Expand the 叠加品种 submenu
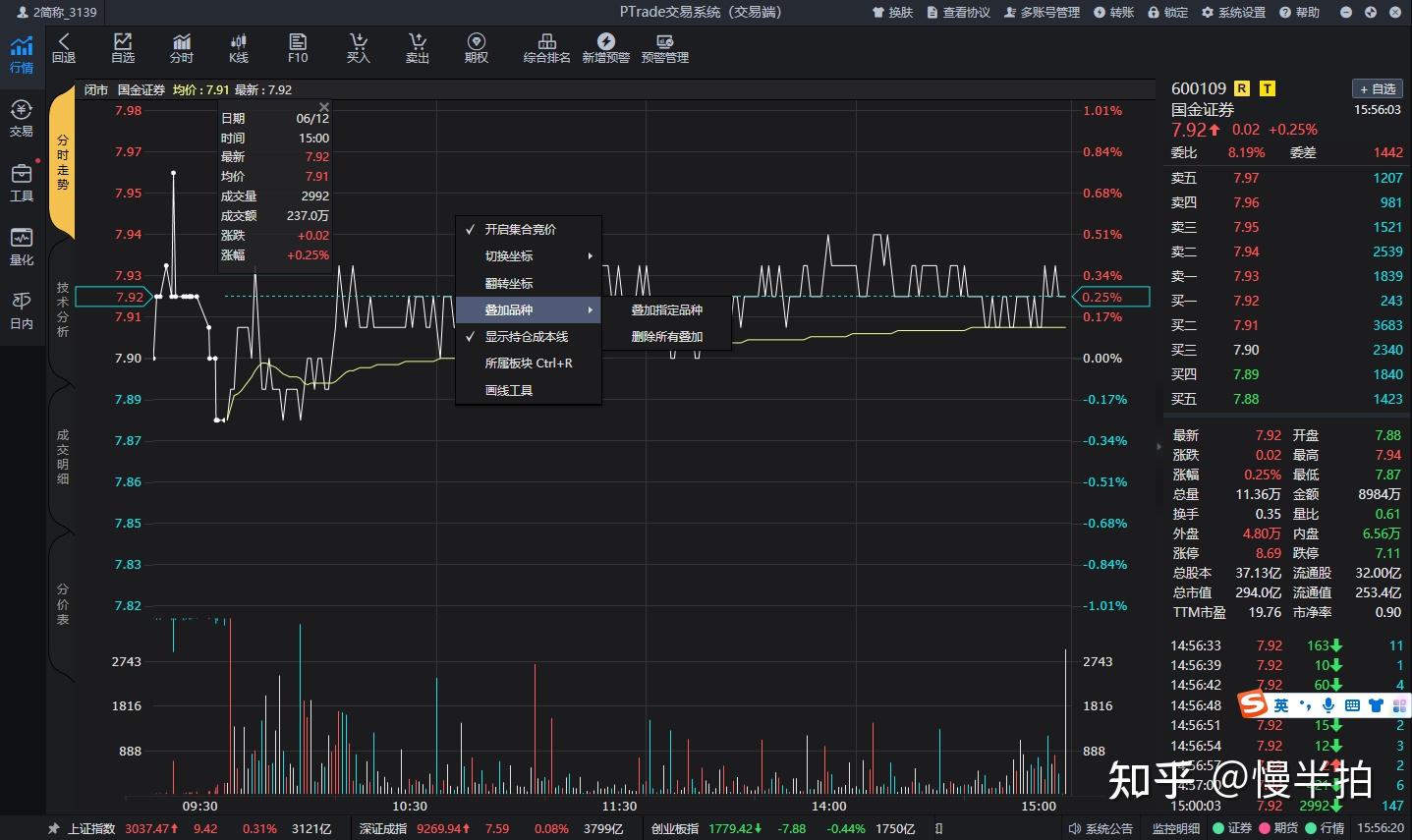 [509, 308]
